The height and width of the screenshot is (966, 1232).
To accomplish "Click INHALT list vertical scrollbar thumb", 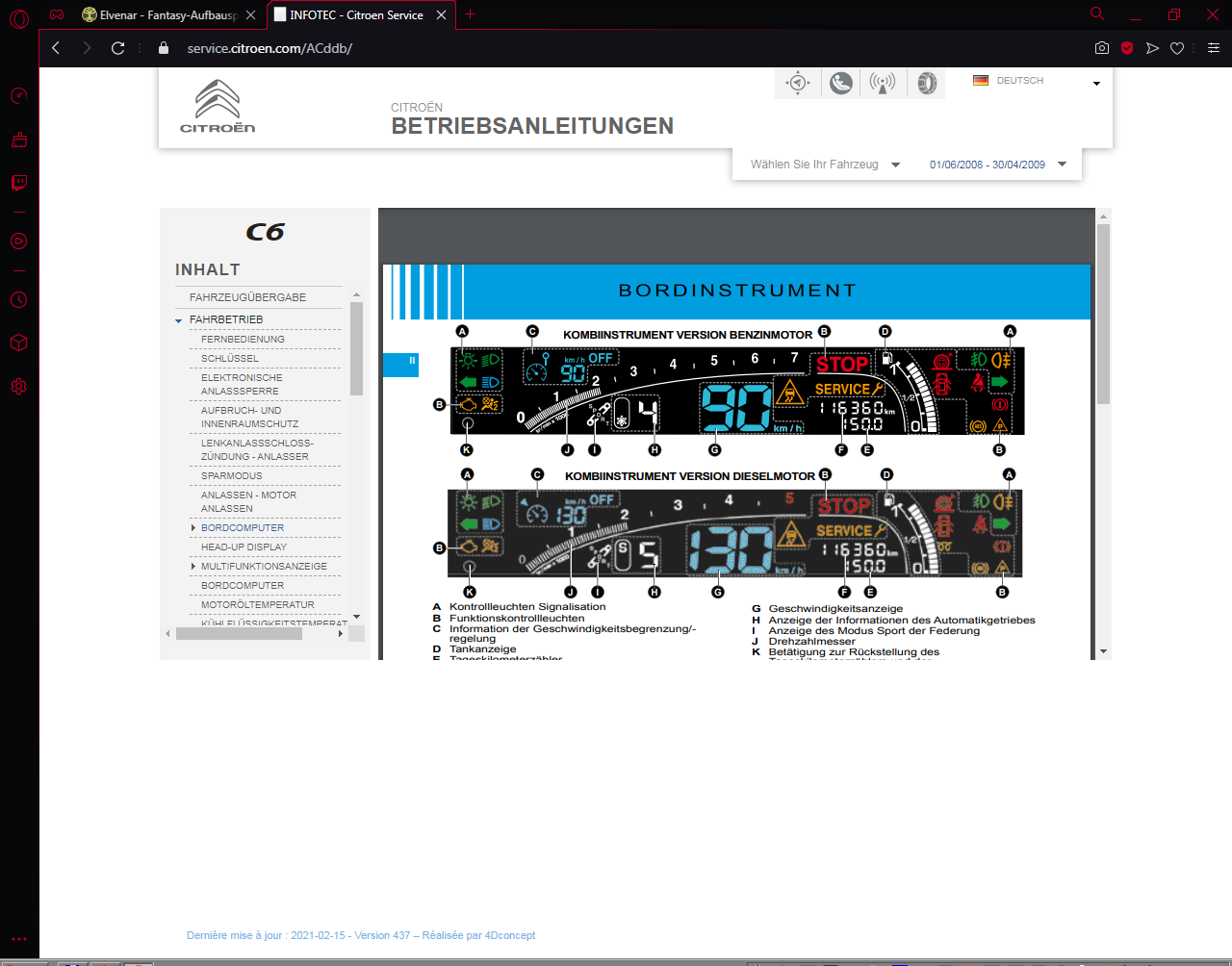I will (356, 348).
